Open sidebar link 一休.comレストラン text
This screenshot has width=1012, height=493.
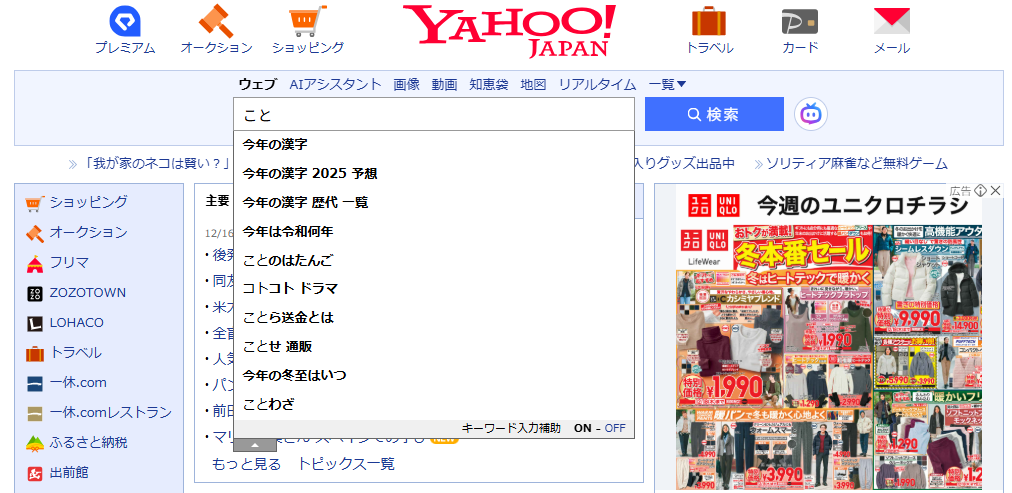(x=111, y=413)
